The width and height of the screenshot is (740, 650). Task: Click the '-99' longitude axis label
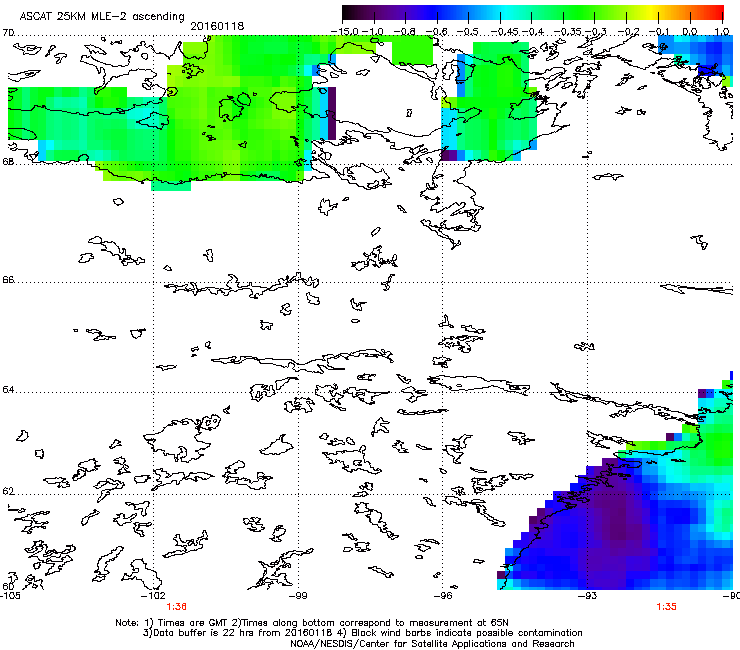tap(298, 595)
